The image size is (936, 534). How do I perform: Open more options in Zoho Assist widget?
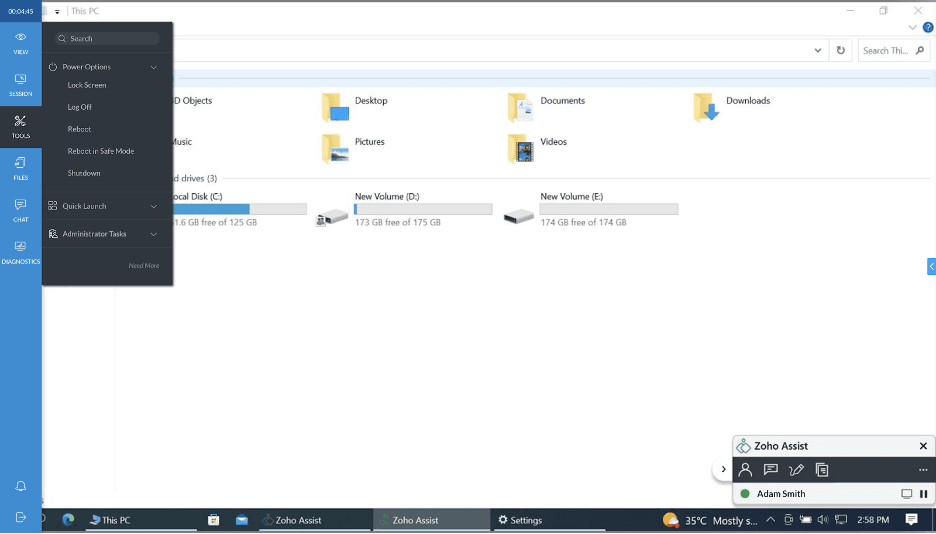(x=923, y=470)
